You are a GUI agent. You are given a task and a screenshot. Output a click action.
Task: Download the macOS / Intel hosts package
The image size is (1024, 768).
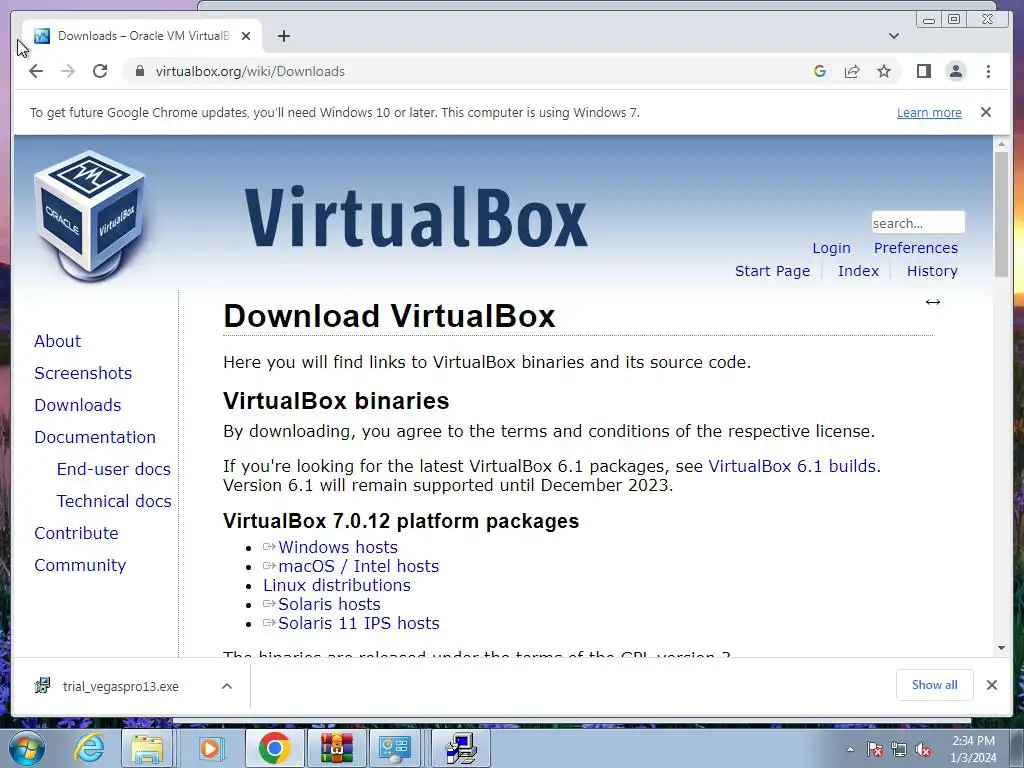point(359,566)
